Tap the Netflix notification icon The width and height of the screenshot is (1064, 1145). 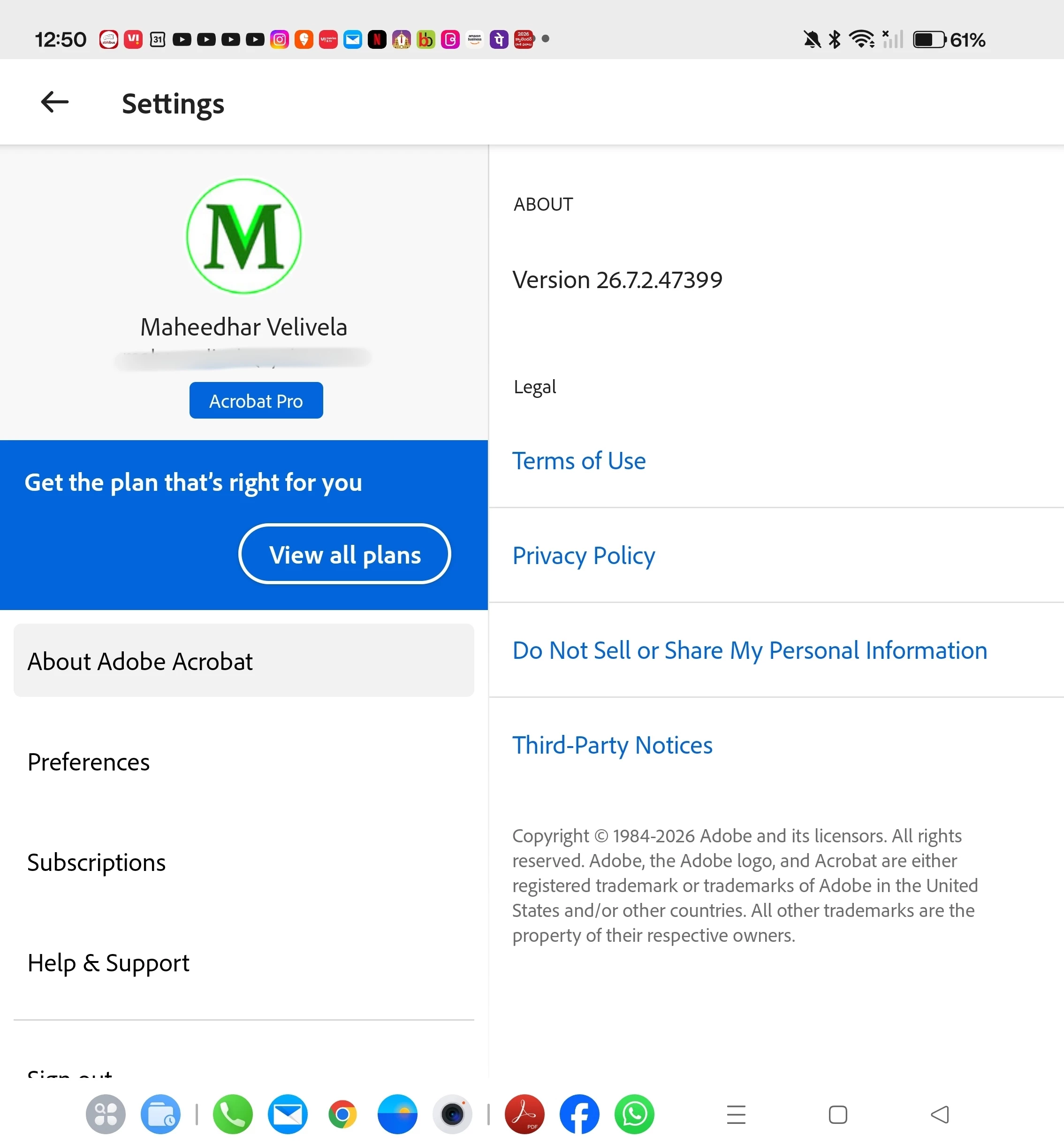point(377,39)
